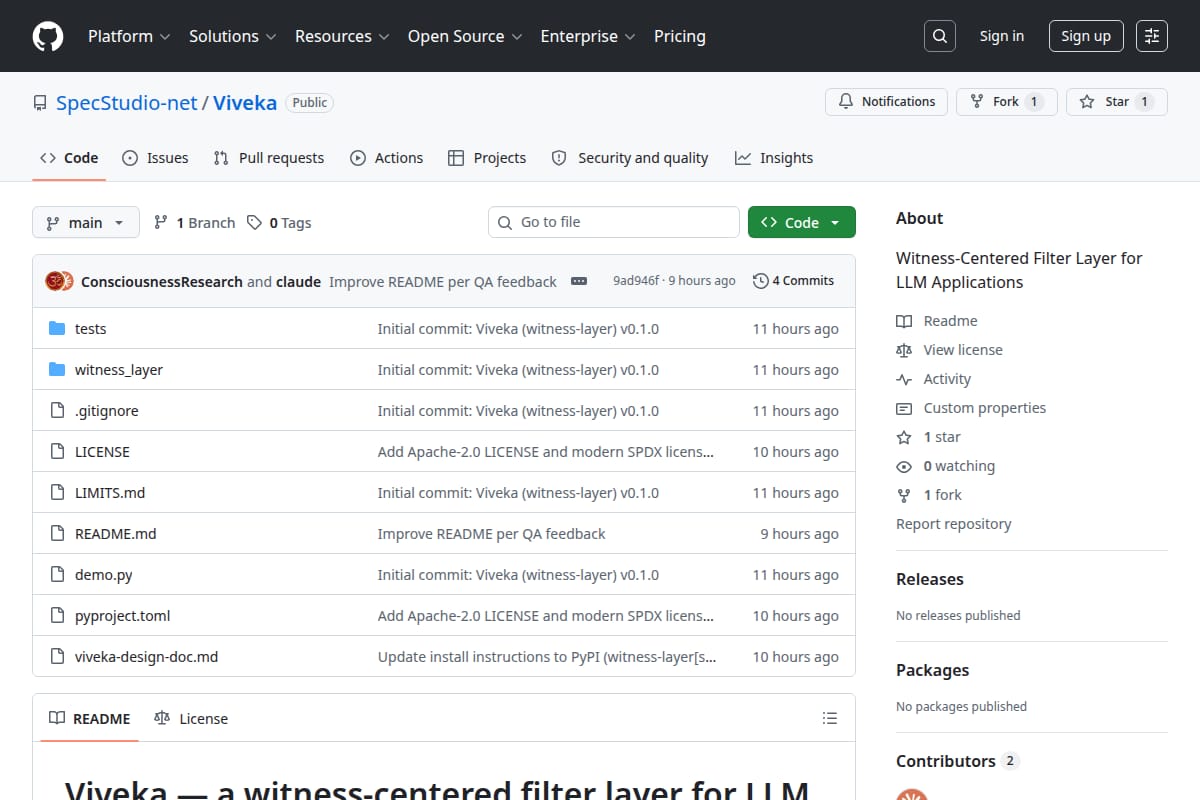The image size is (1200, 800).
Task: Click the tests folder icon
Action: click(57, 328)
